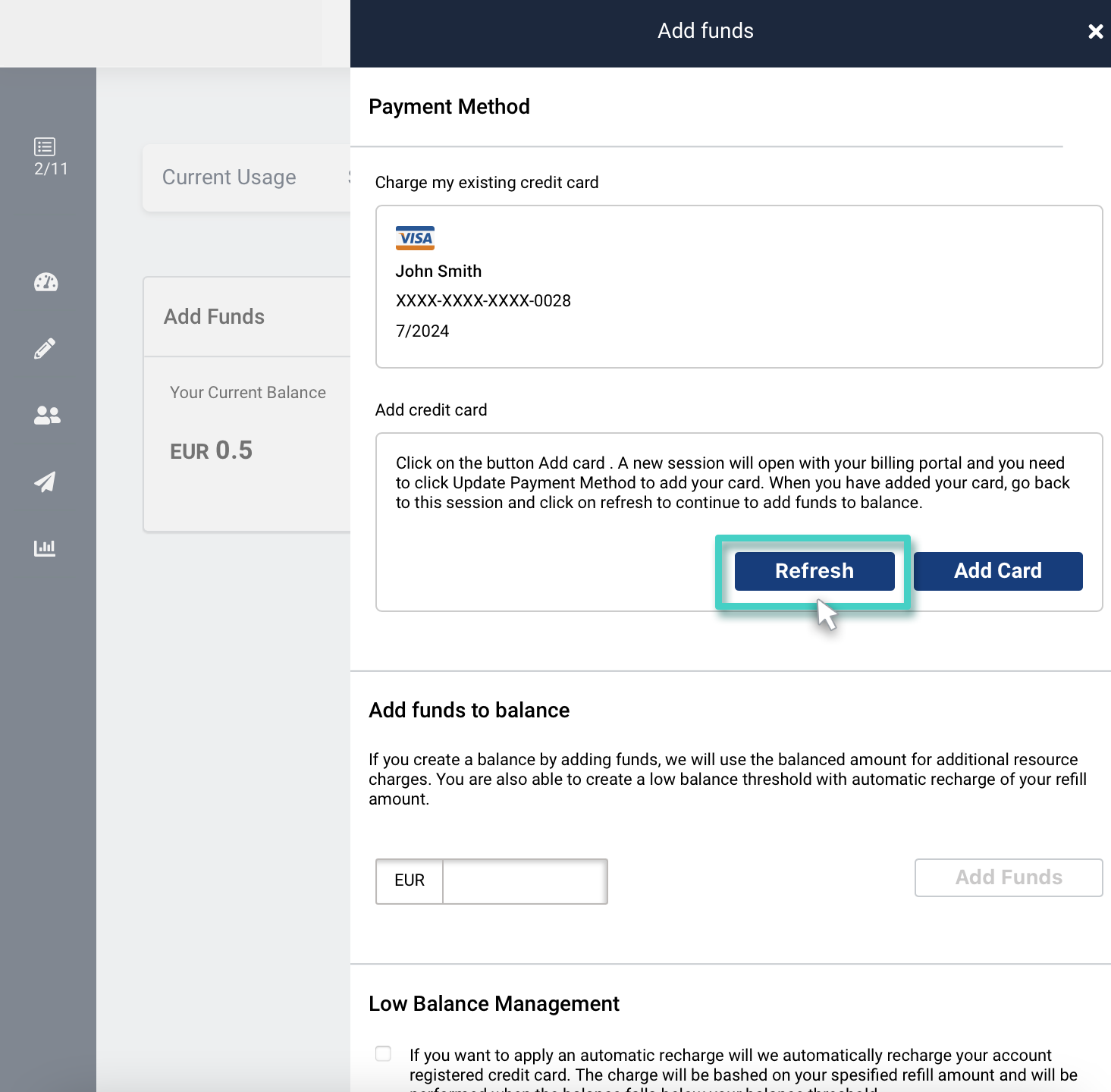The image size is (1111, 1092).
Task: Tick the automatic recharge checkbox
Action: tap(384, 1053)
